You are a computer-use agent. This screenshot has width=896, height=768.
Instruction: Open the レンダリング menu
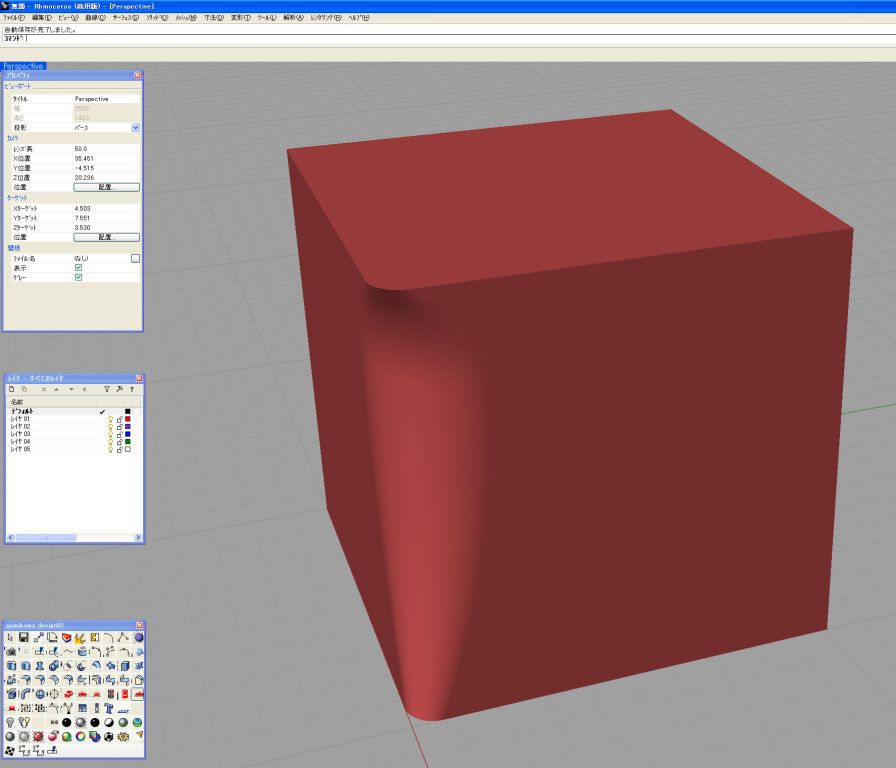pos(324,18)
